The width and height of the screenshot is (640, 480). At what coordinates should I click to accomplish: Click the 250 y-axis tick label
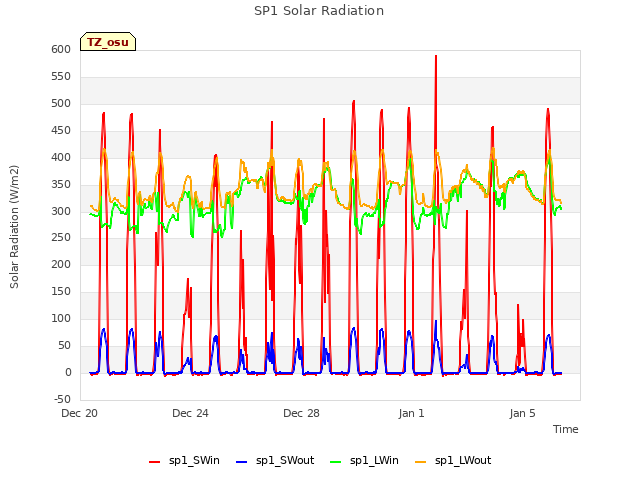click(61, 238)
